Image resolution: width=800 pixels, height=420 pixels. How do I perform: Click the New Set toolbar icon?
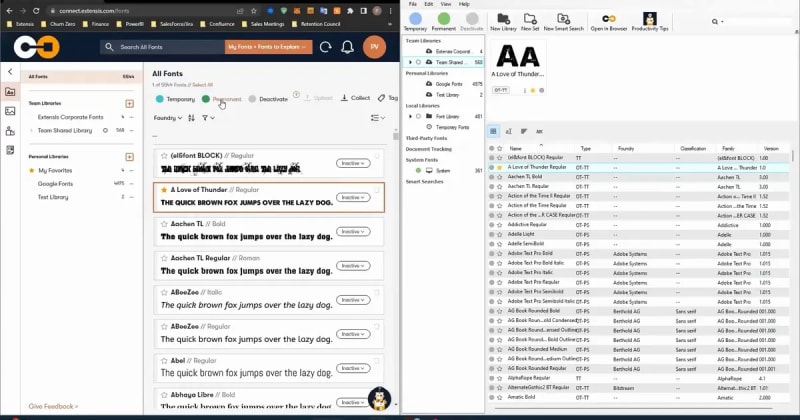pyautogui.click(x=530, y=22)
